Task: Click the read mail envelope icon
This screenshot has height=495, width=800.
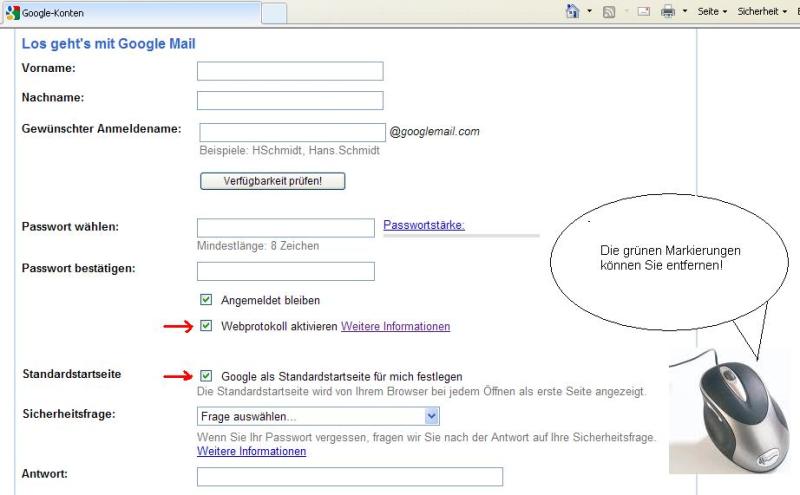Action: point(644,12)
